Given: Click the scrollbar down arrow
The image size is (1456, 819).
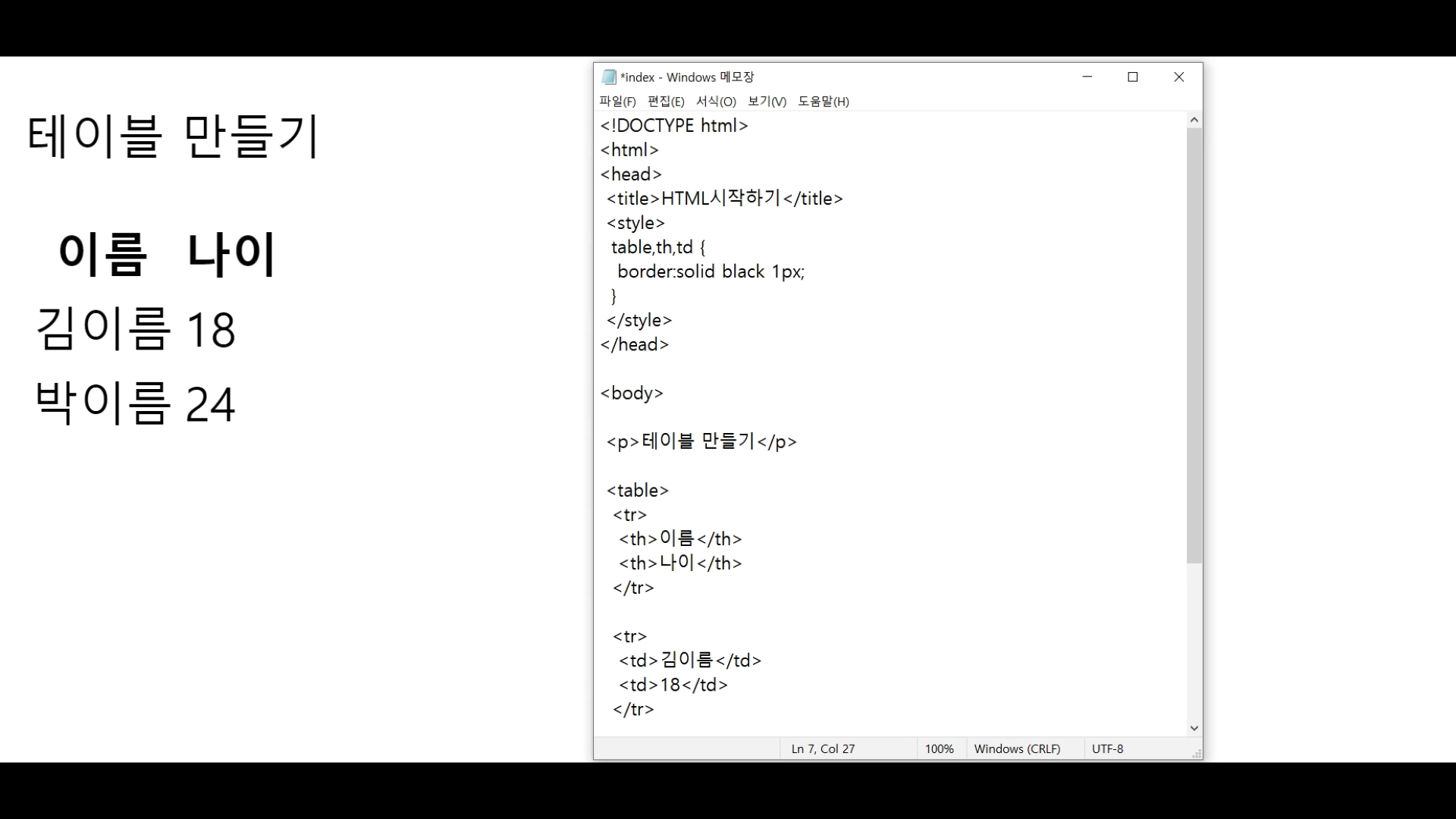Looking at the screenshot, I should (1194, 728).
